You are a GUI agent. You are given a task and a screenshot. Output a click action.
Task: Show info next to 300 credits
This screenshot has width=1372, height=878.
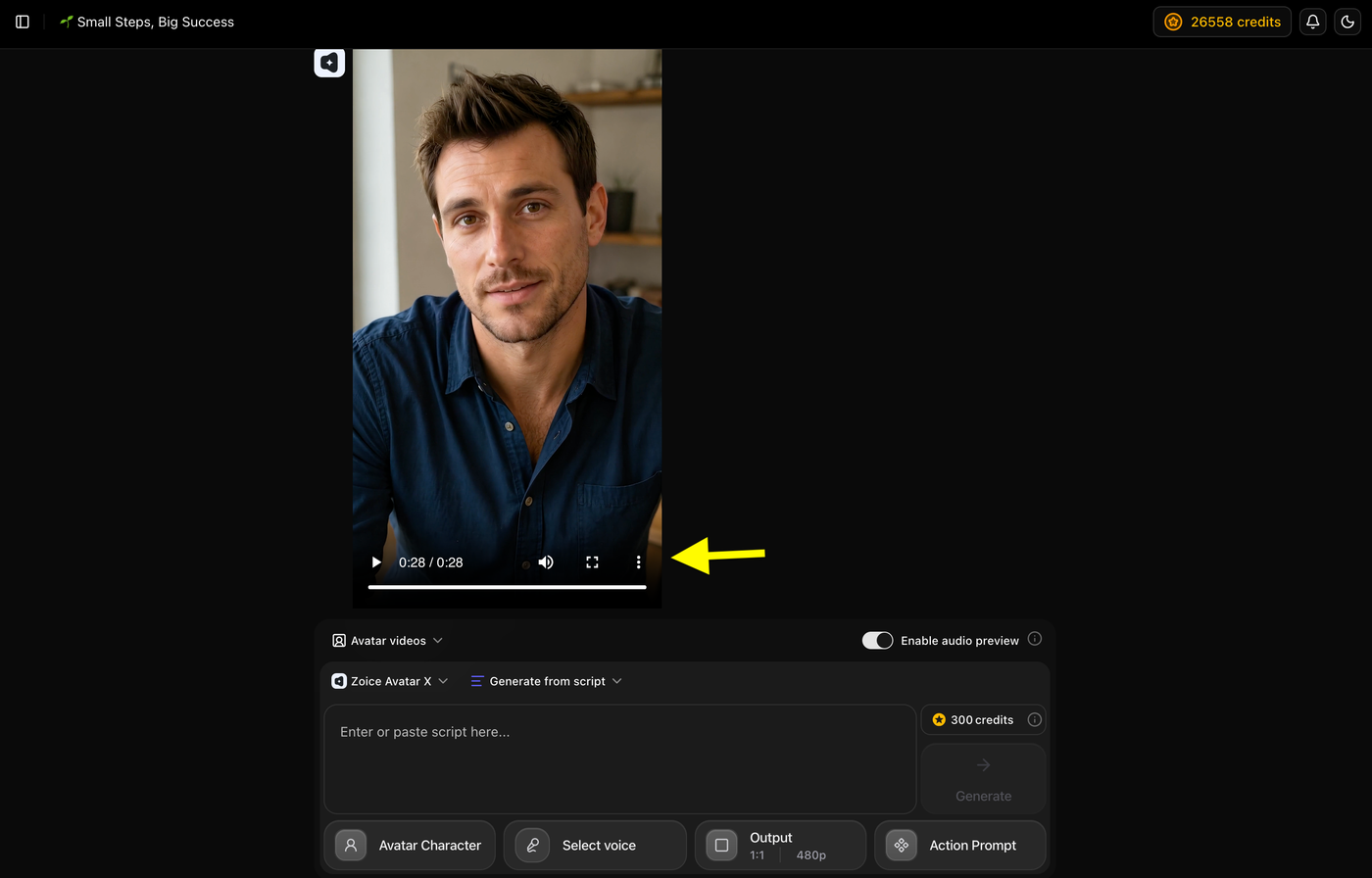[x=1034, y=719]
